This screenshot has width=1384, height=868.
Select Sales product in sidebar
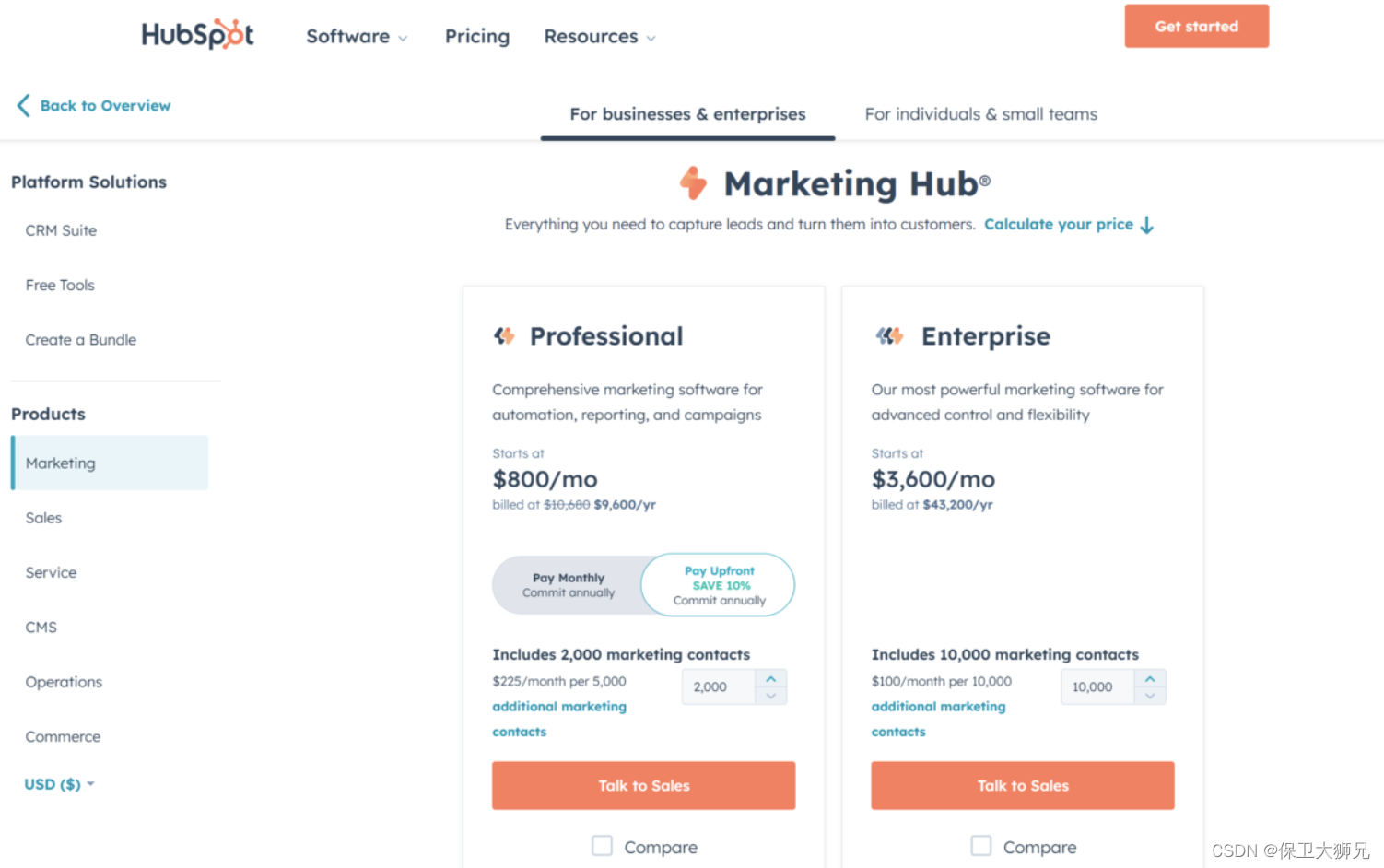click(x=43, y=518)
